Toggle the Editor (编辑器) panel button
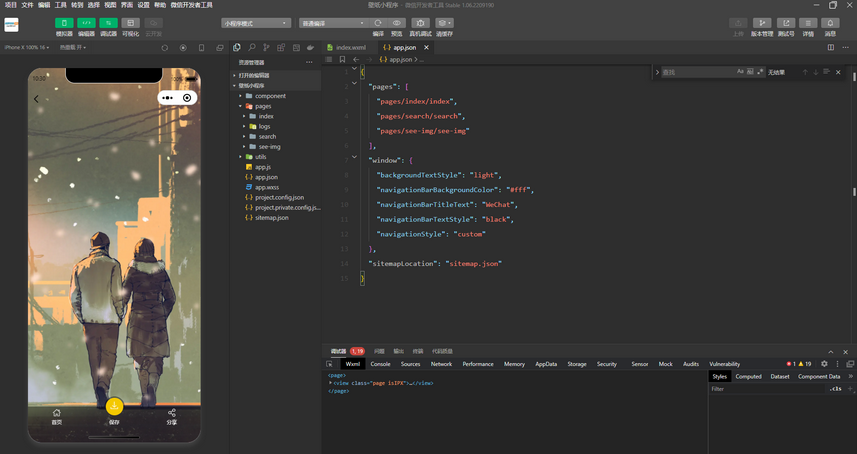The image size is (857, 454). tap(86, 23)
